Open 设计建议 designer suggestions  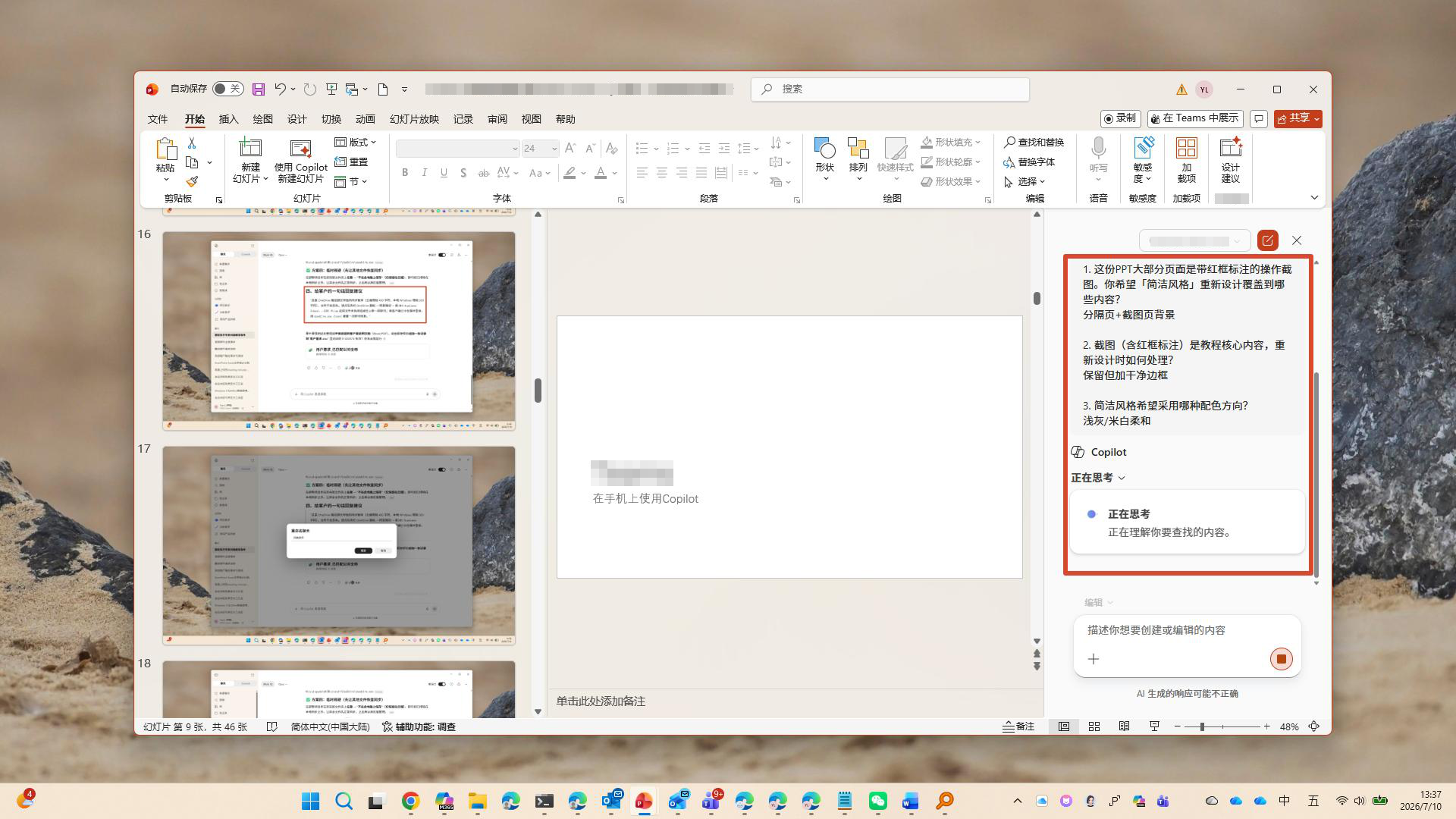click(1230, 160)
